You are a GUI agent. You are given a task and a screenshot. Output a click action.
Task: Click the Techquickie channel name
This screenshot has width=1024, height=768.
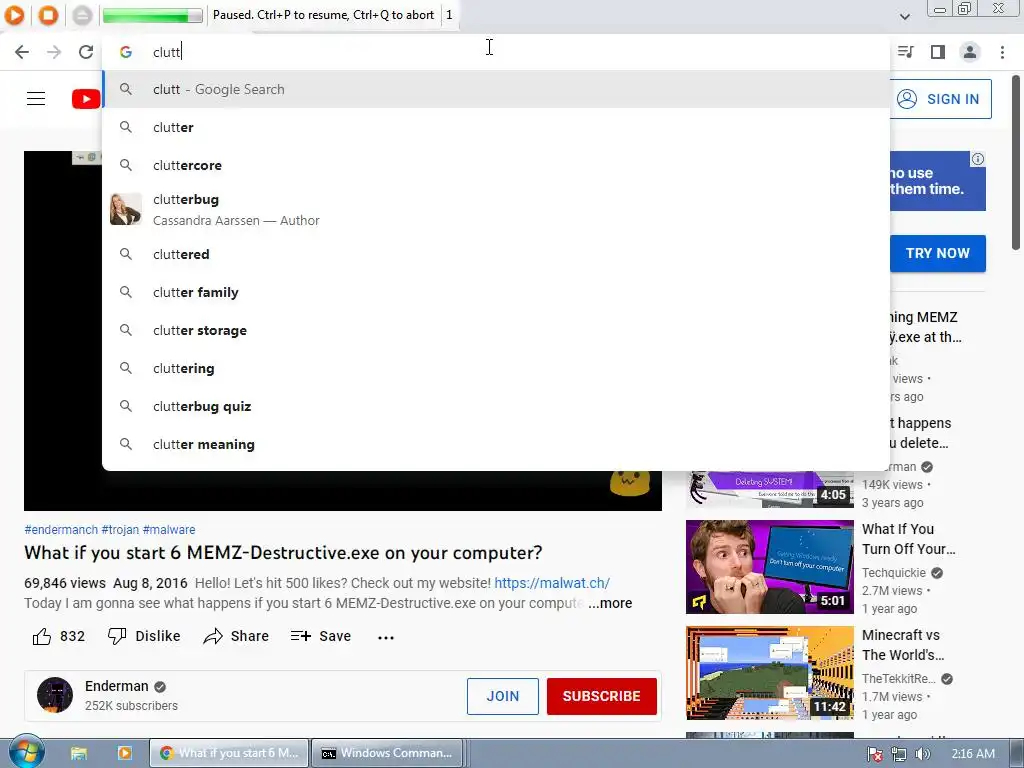894,573
